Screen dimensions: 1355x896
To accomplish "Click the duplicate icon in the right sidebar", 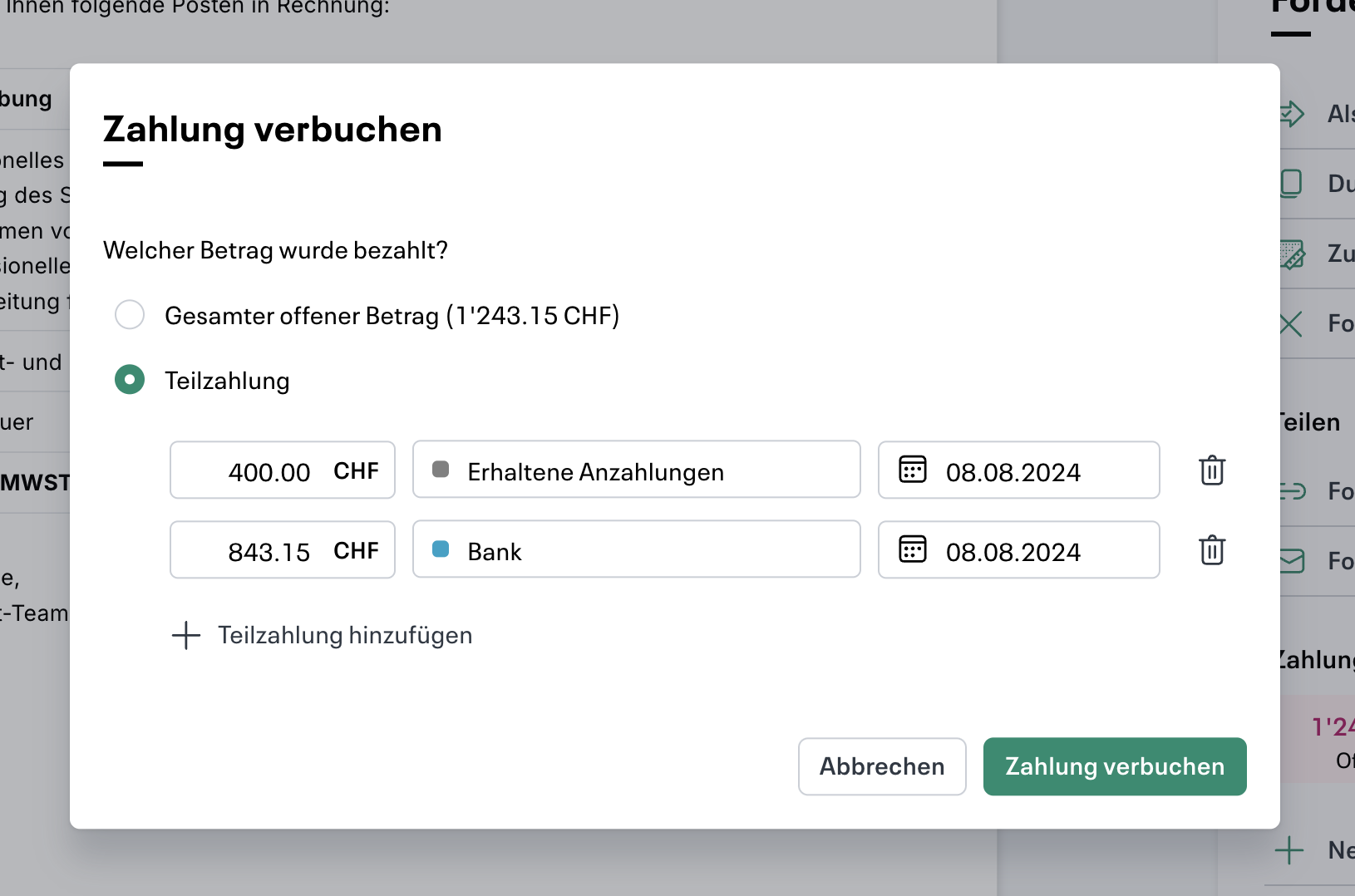I will click(x=1289, y=184).
